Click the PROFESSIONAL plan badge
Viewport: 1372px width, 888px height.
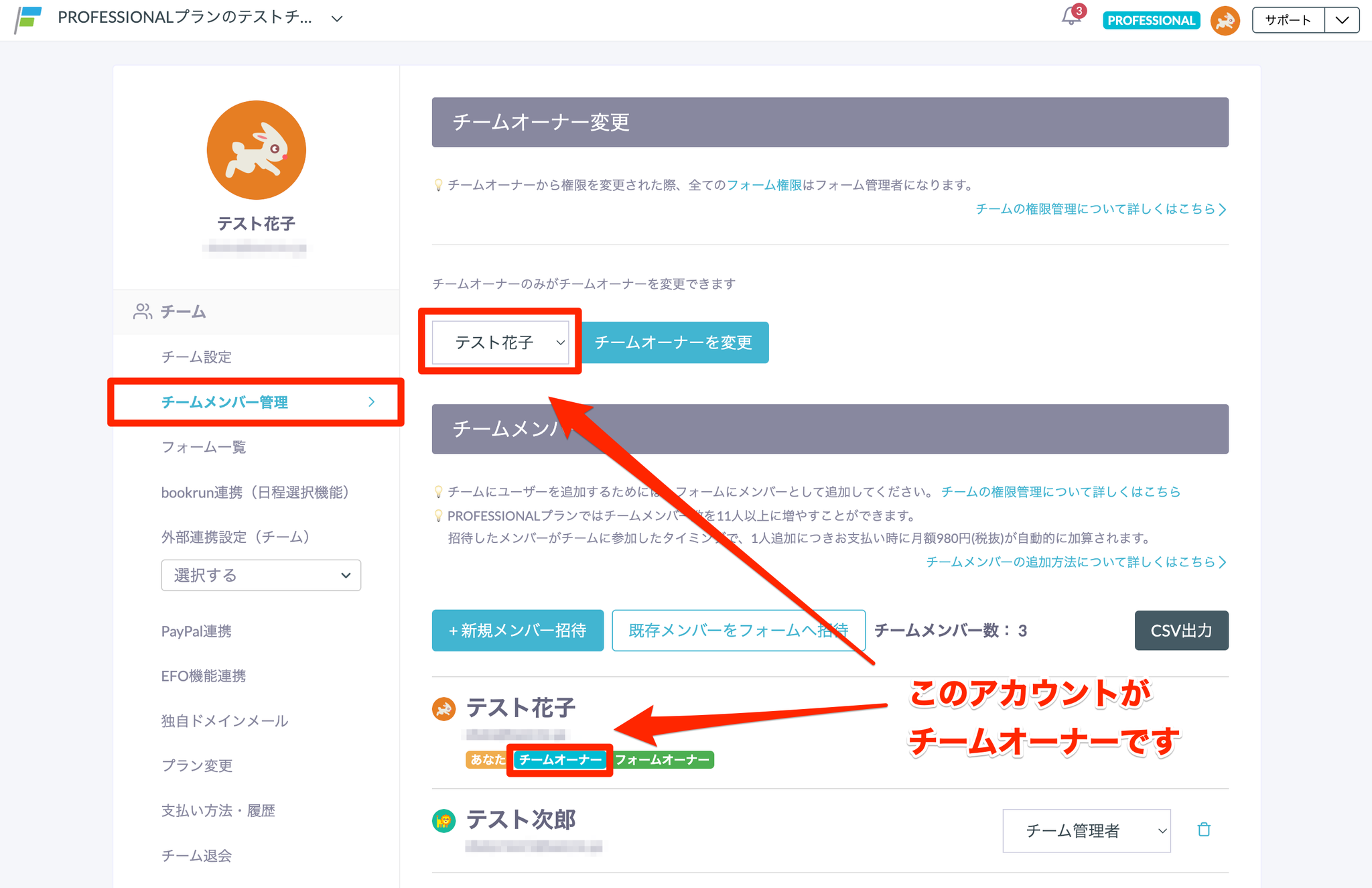[x=1151, y=20]
